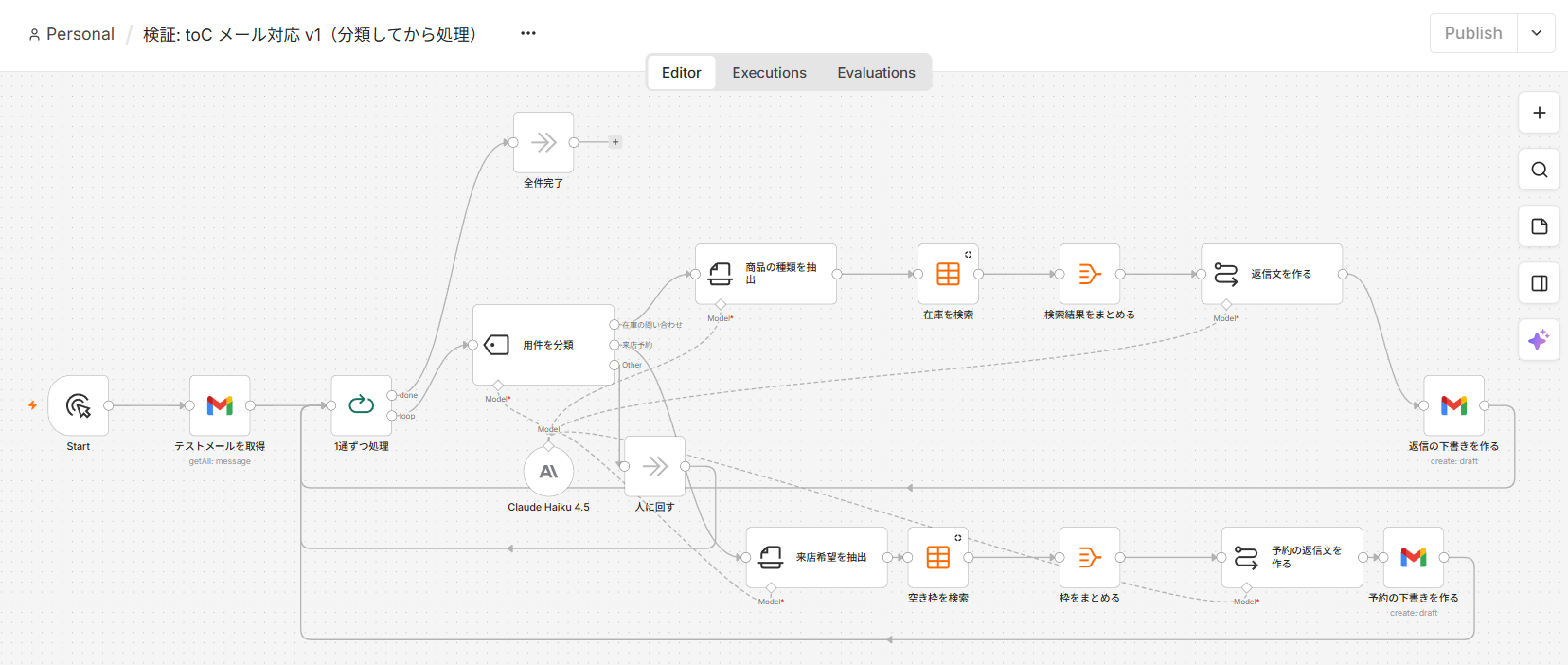This screenshot has height=665, width=1568.
Task: Expand the Publish dropdown arrow
Action: coord(1536,33)
